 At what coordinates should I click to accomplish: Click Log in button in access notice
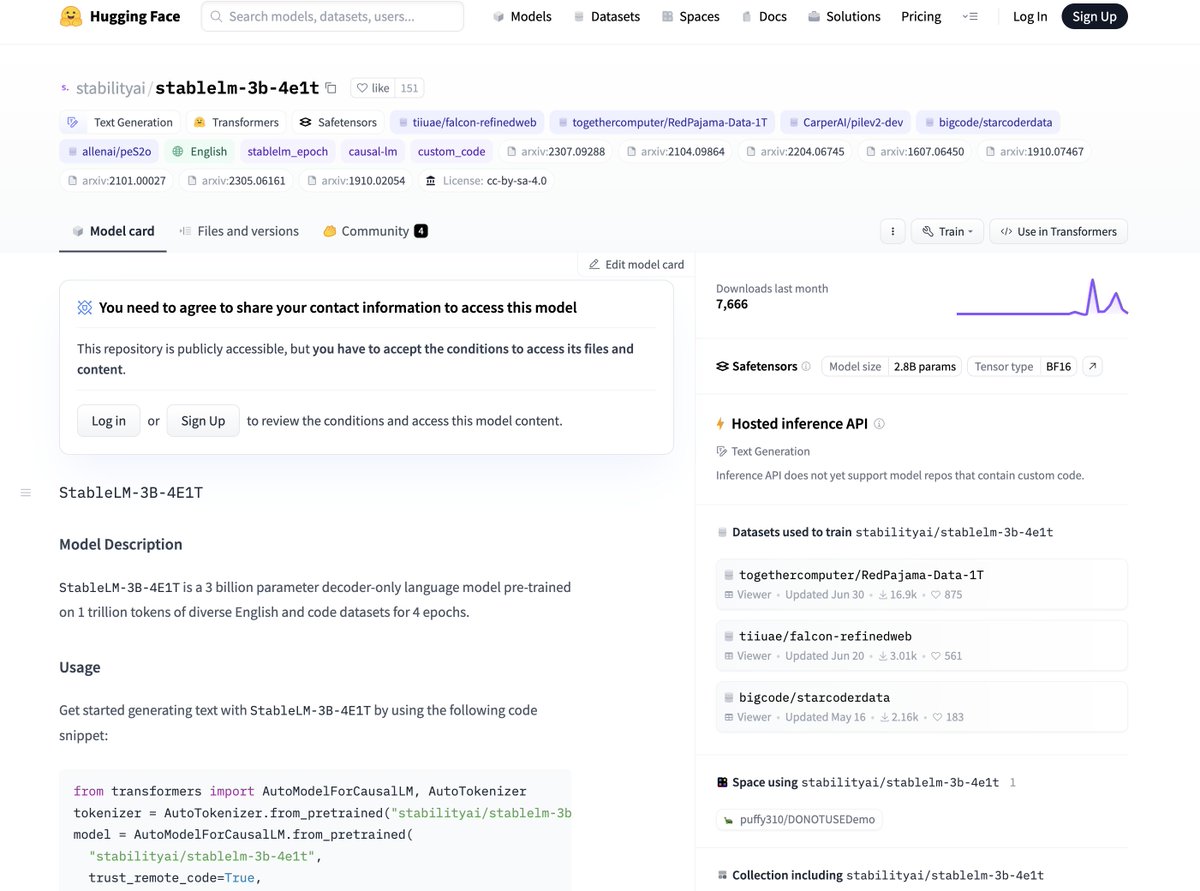(x=108, y=421)
